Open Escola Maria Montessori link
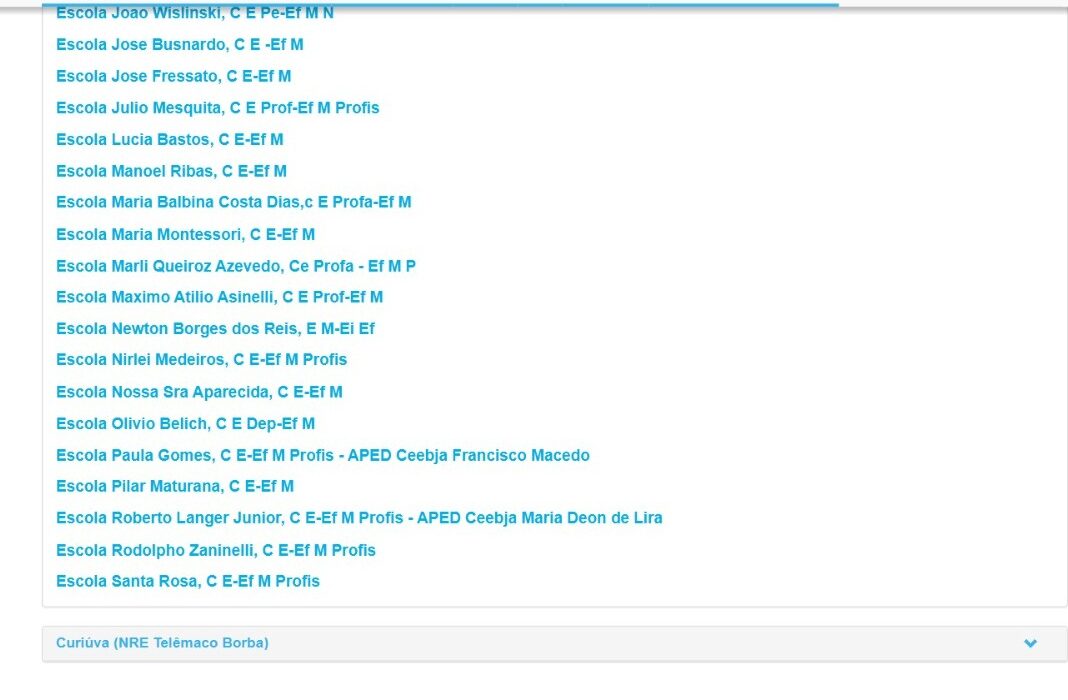The image size is (1068, 700). tap(185, 235)
